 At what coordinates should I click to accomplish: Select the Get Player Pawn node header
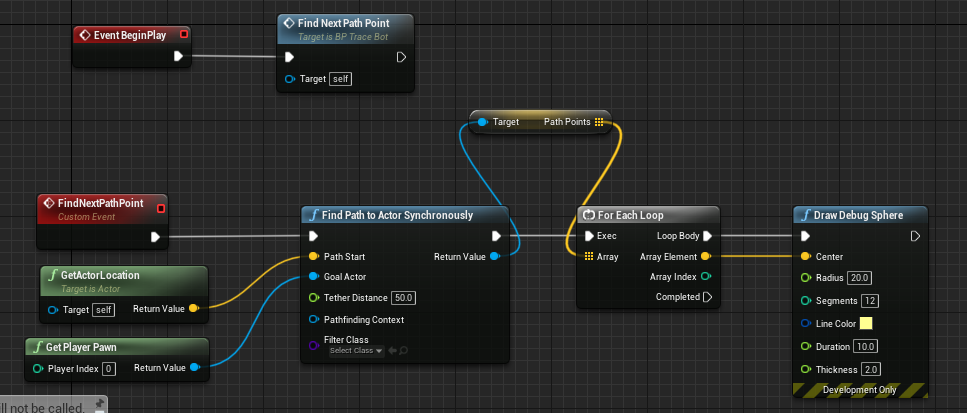pyautogui.click(x=117, y=347)
